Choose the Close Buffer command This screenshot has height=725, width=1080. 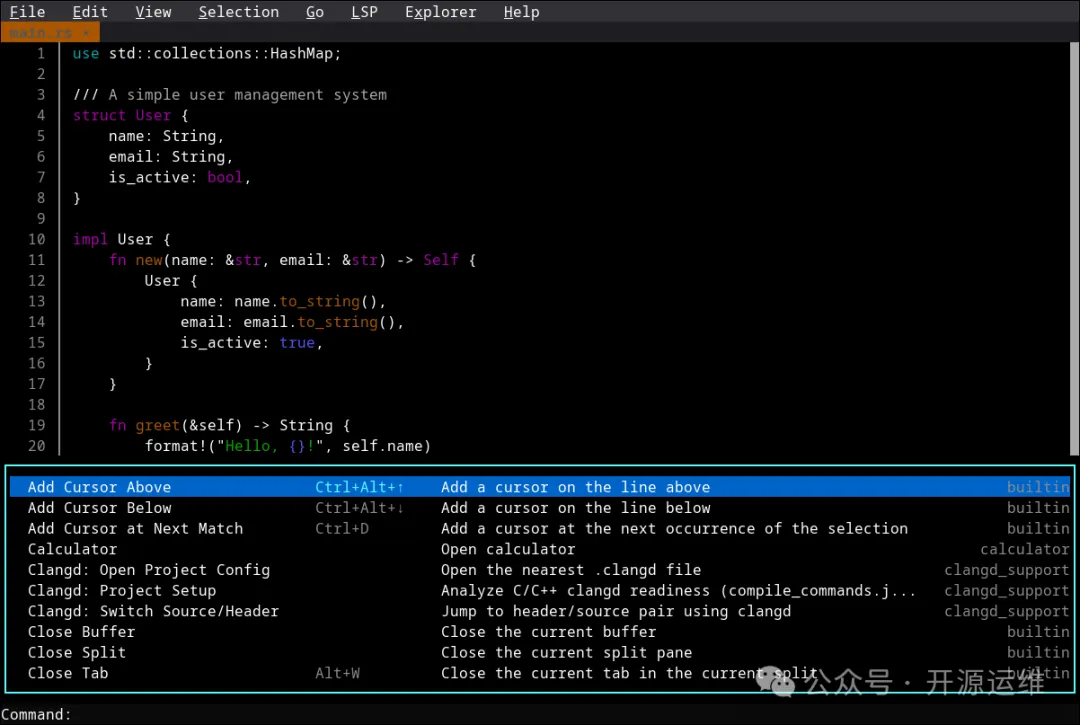81,632
